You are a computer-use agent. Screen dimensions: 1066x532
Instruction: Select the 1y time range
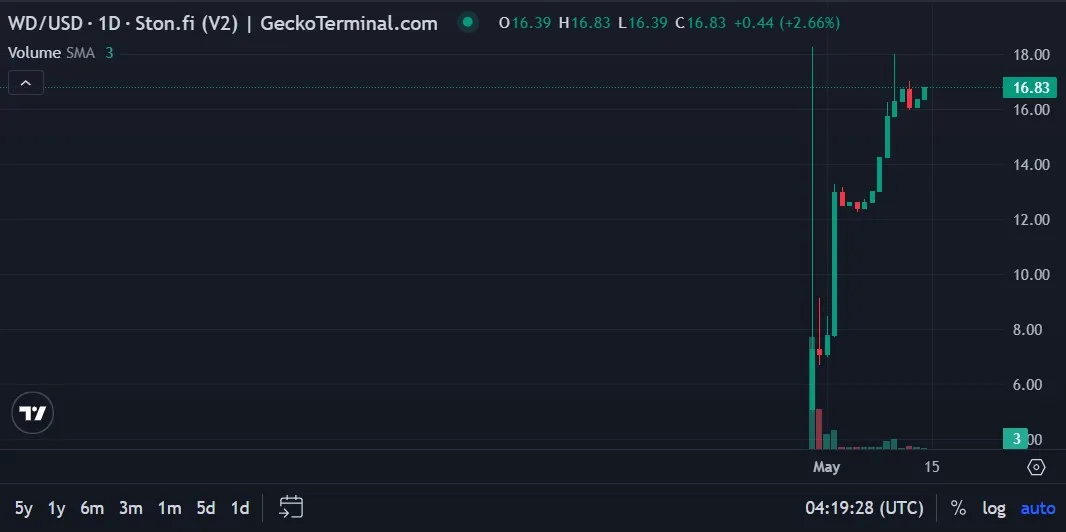[x=57, y=507]
